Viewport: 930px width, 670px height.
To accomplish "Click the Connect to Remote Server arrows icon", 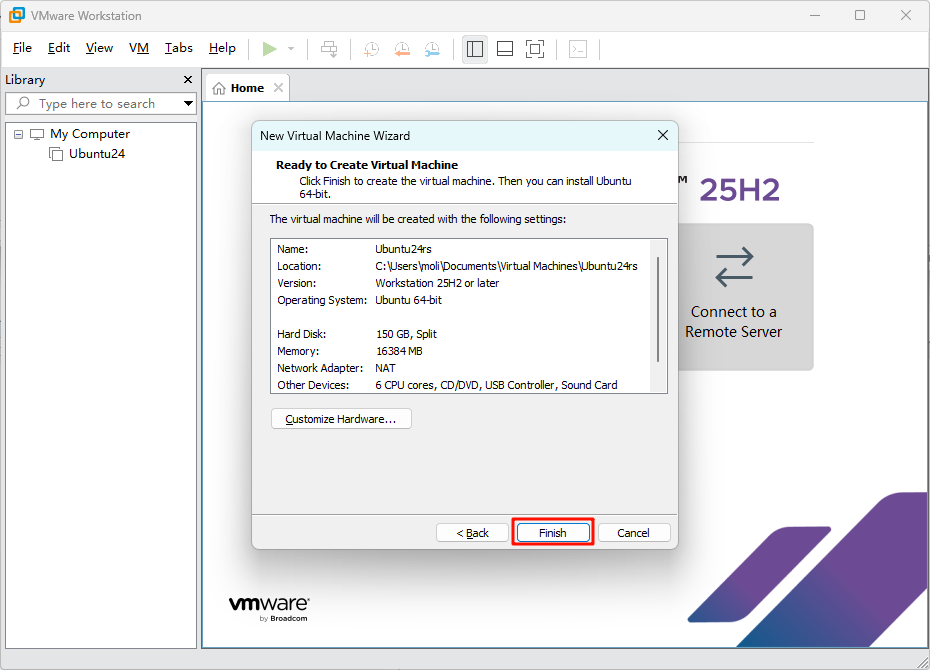I will (x=734, y=267).
